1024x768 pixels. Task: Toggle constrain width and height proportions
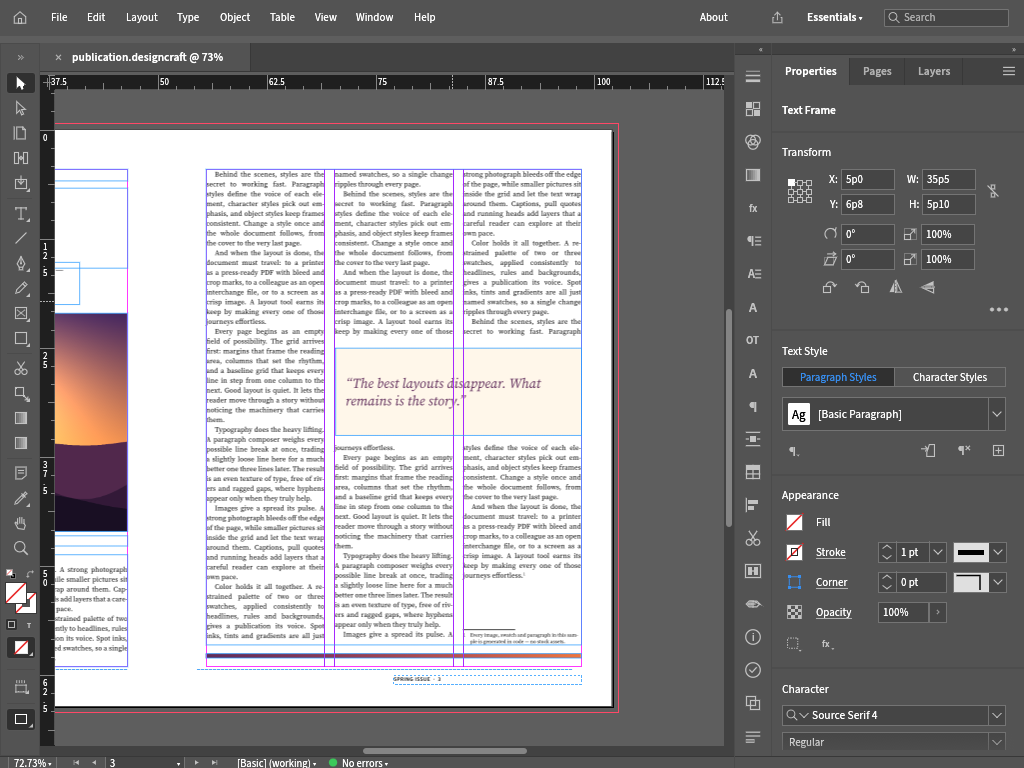(993, 191)
